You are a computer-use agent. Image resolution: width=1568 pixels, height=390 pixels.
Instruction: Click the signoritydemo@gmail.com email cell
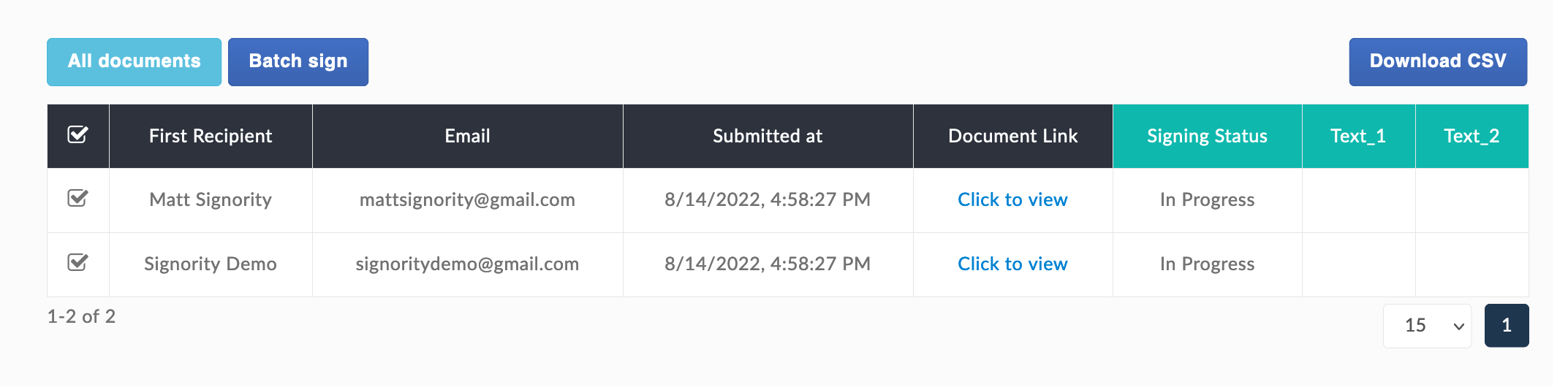468,264
